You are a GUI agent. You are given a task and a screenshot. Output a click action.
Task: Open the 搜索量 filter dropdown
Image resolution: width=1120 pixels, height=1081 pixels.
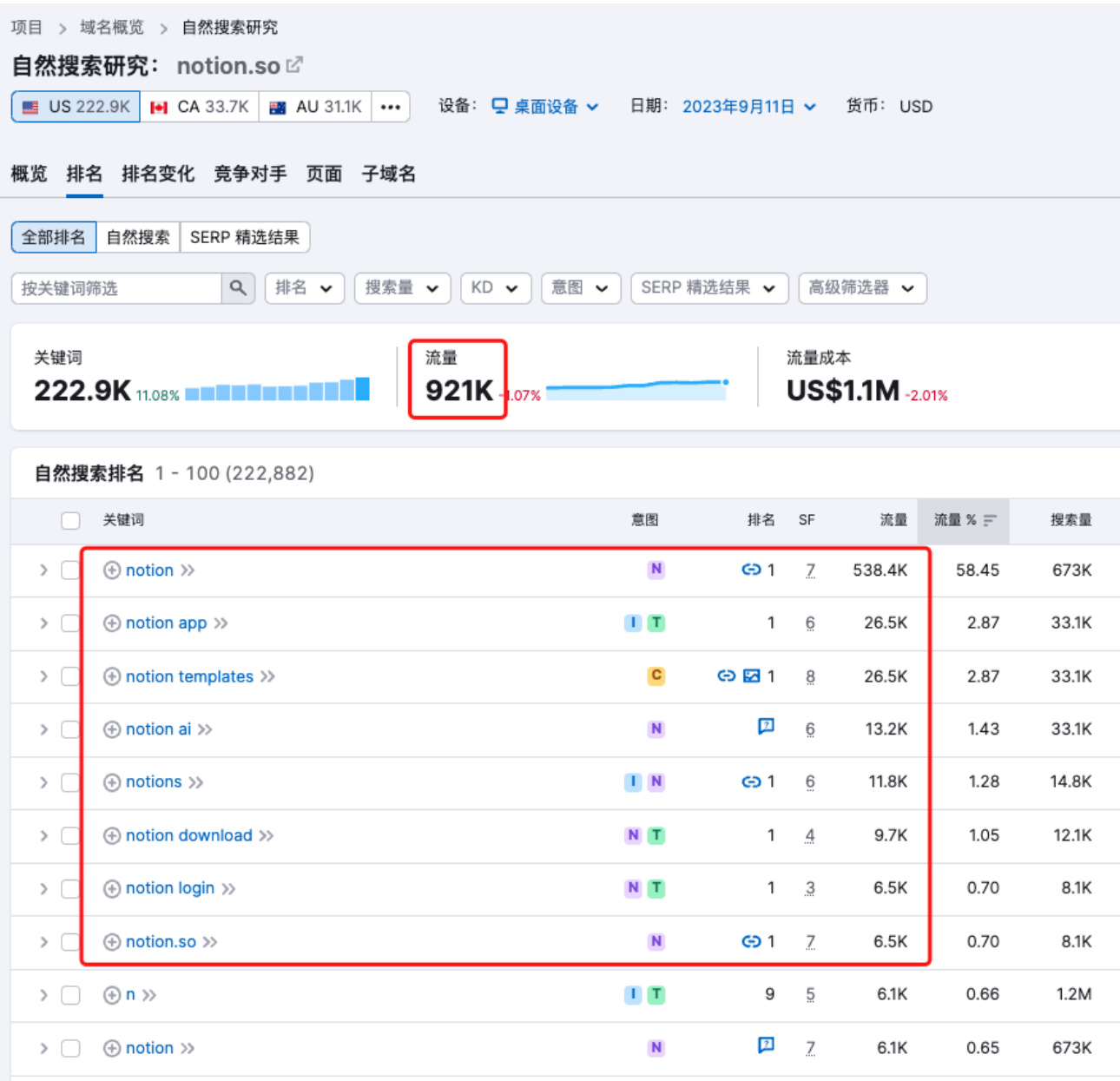pos(402,288)
